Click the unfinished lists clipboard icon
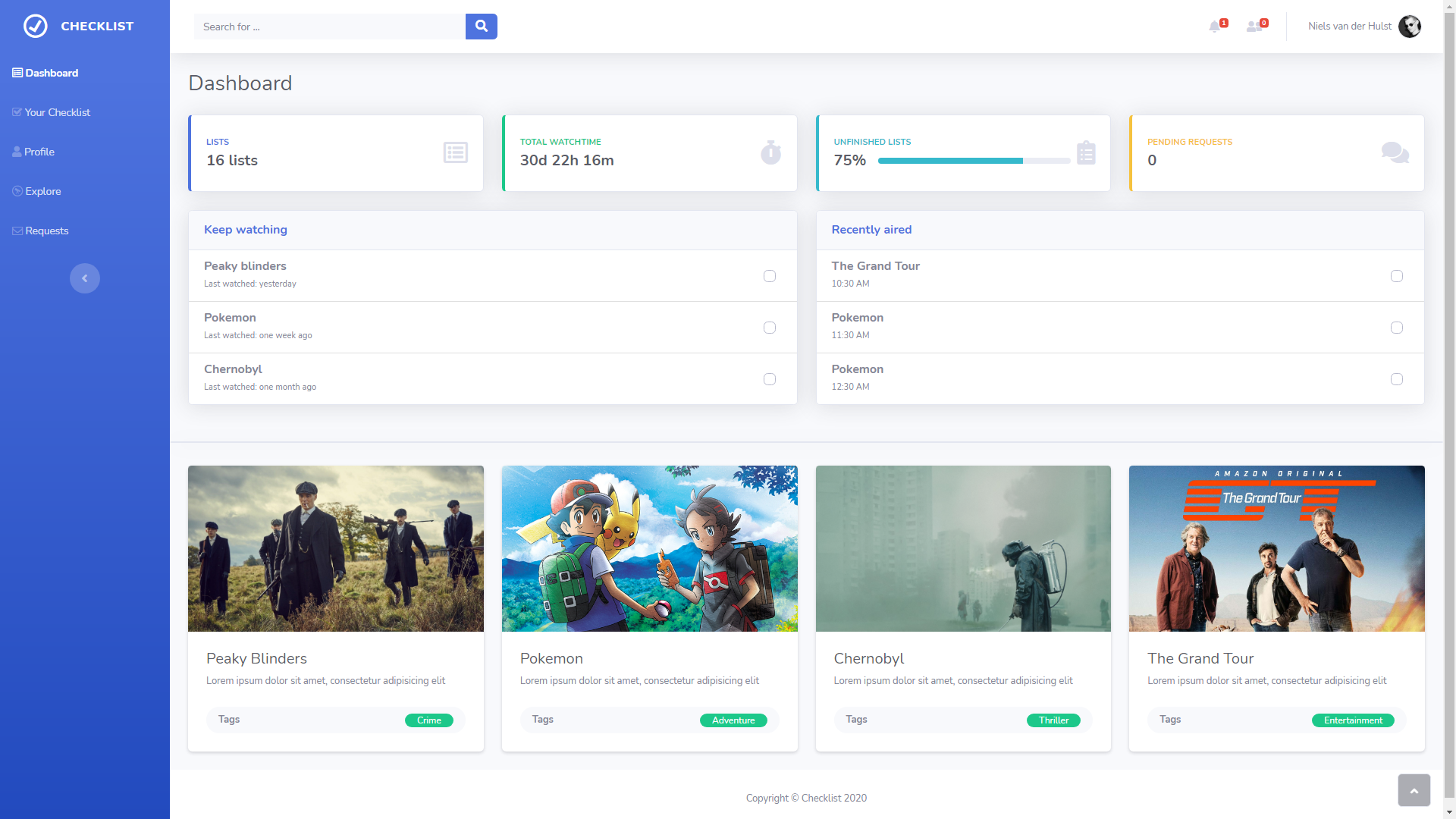Image resolution: width=1456 pixels, height=819 pixels. (1086, 152)
